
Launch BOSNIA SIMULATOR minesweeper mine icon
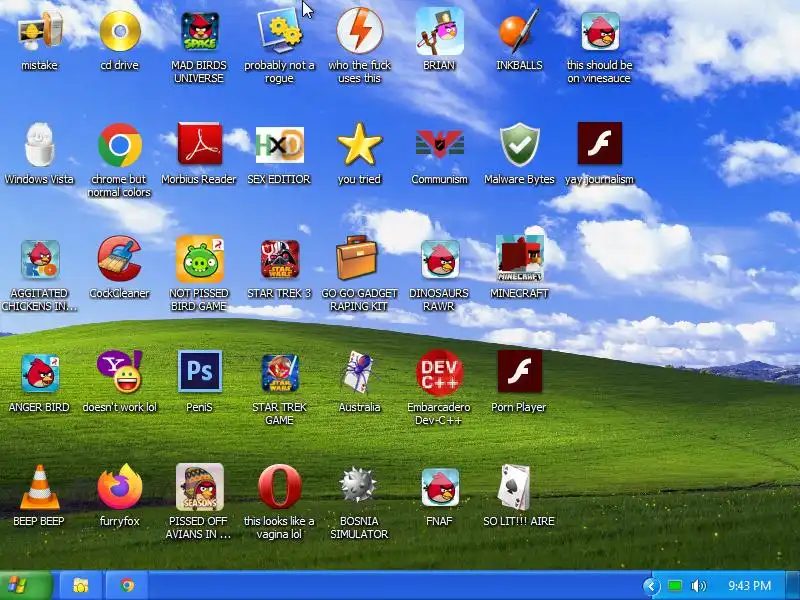click(x=359, y=486)
